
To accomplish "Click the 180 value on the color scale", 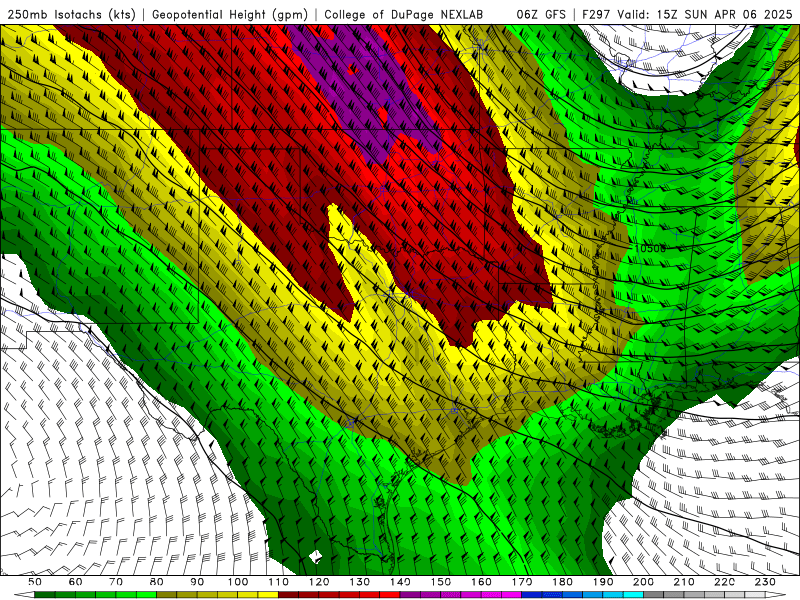I will [x=562, y=582].
